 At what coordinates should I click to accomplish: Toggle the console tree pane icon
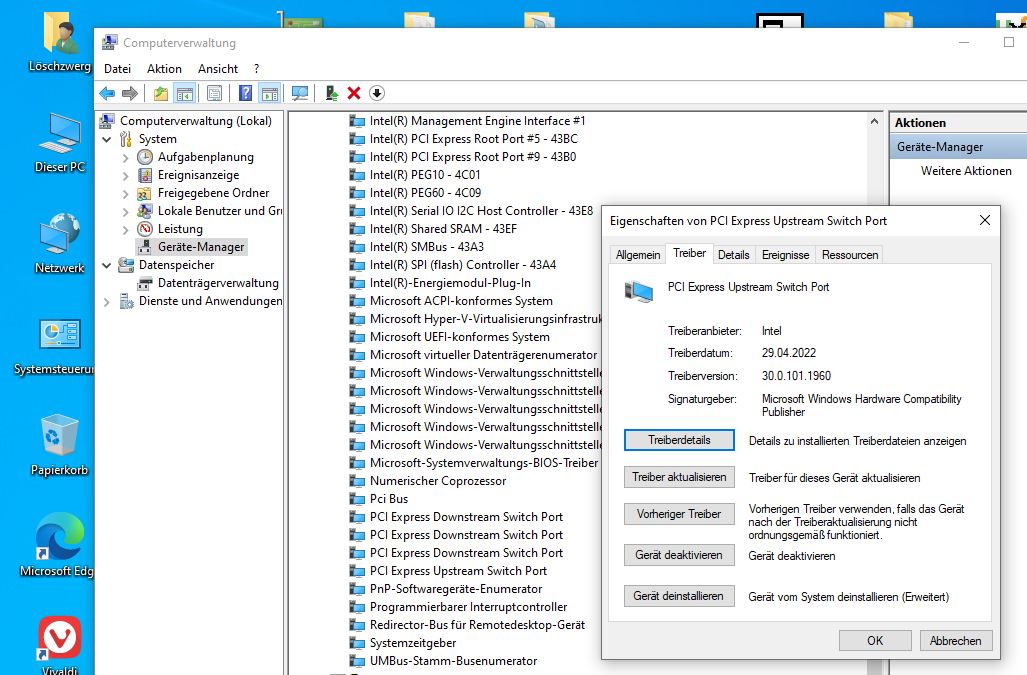tap(185, 94)
